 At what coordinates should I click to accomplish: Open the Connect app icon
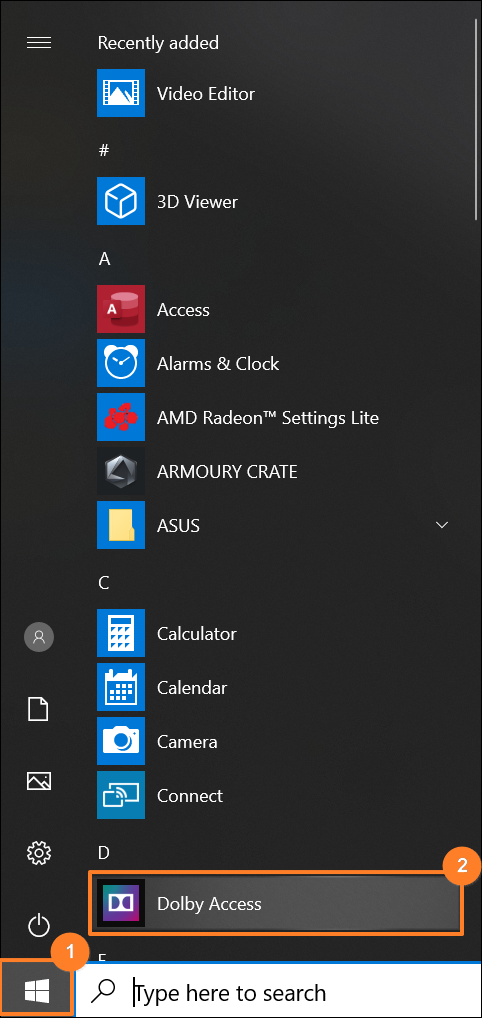coord(121,795)
